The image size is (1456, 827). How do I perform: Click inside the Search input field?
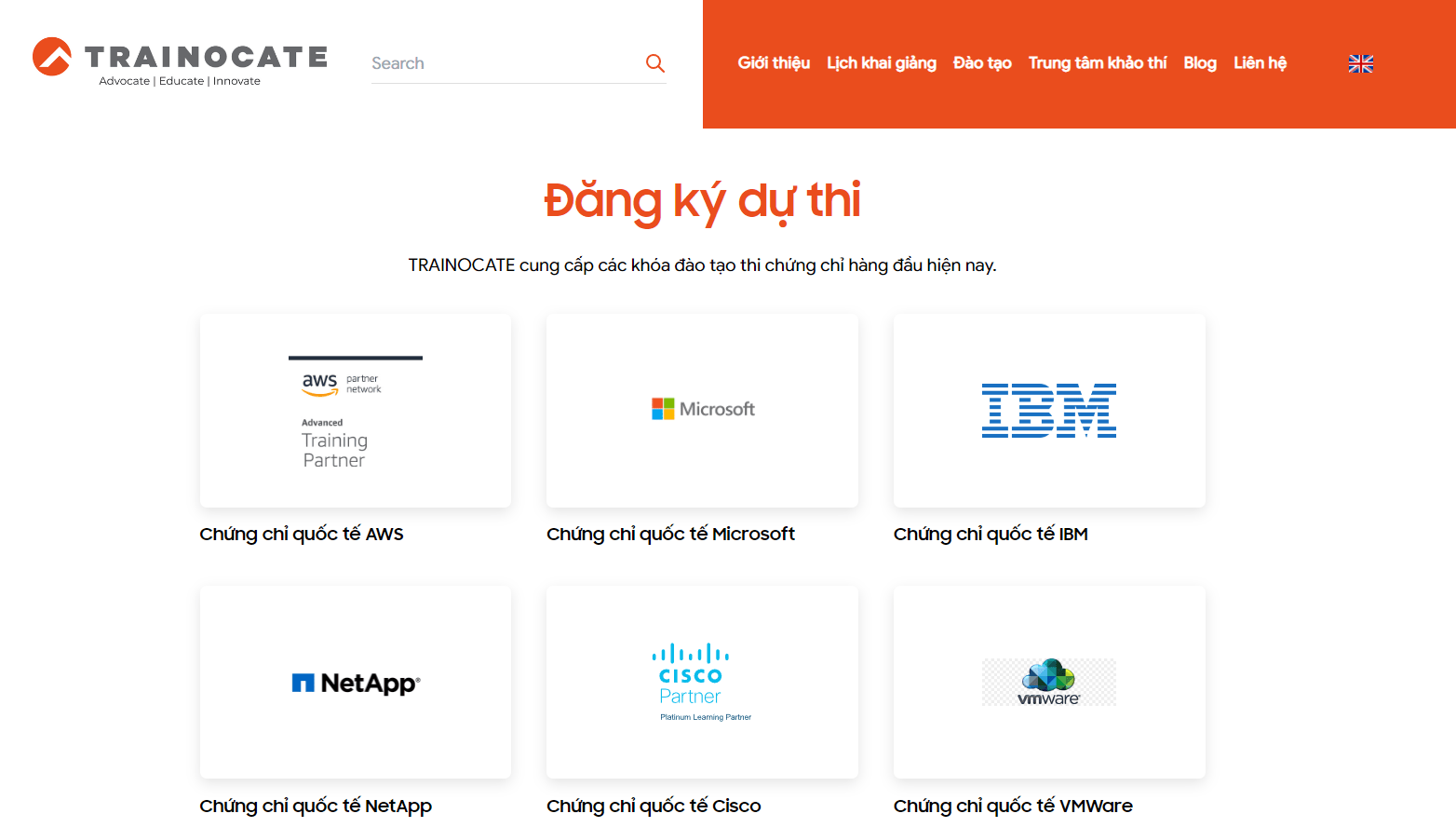pyautogui.click(x=503, y=63)
